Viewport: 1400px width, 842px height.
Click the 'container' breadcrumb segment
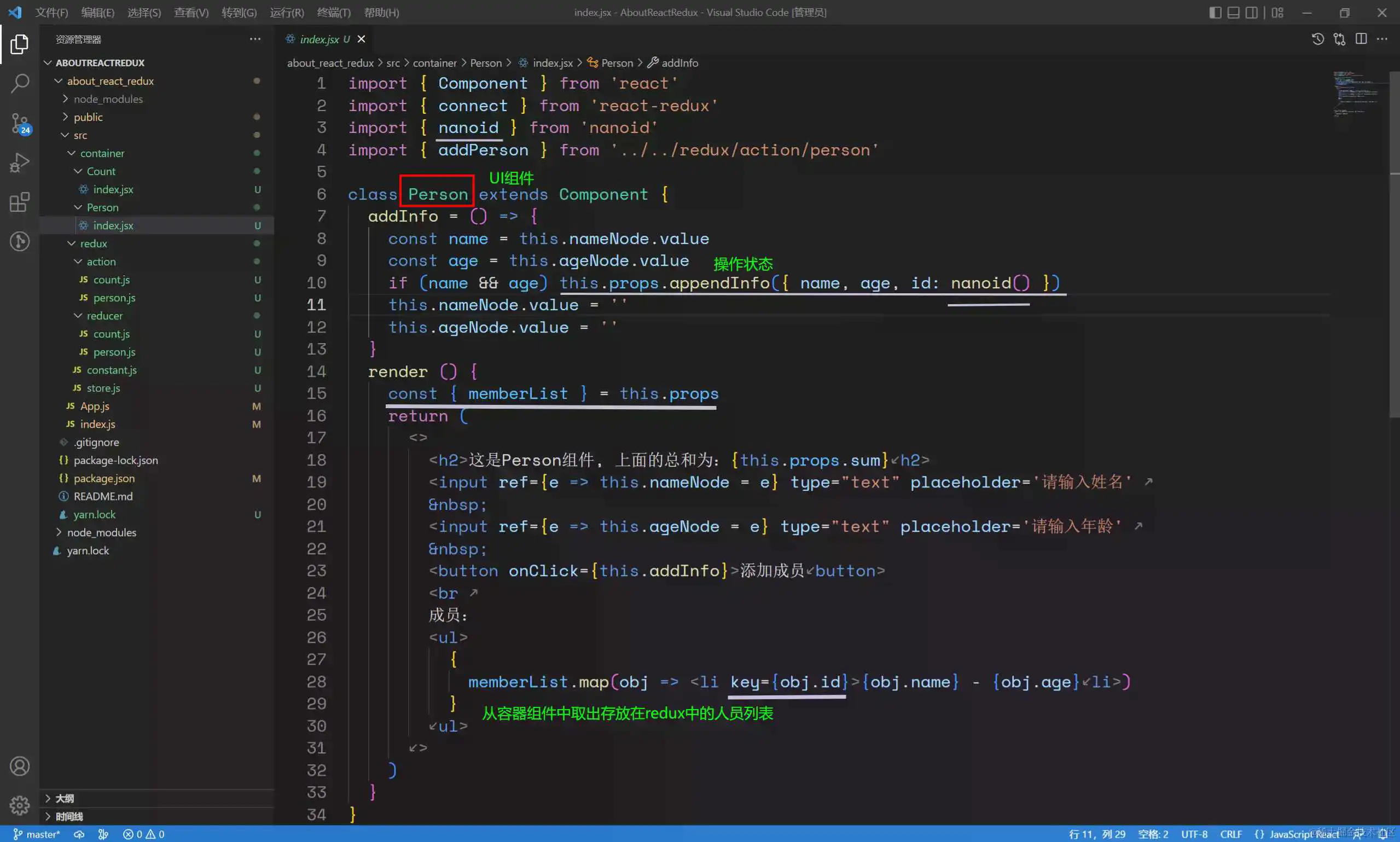[434, 63]
